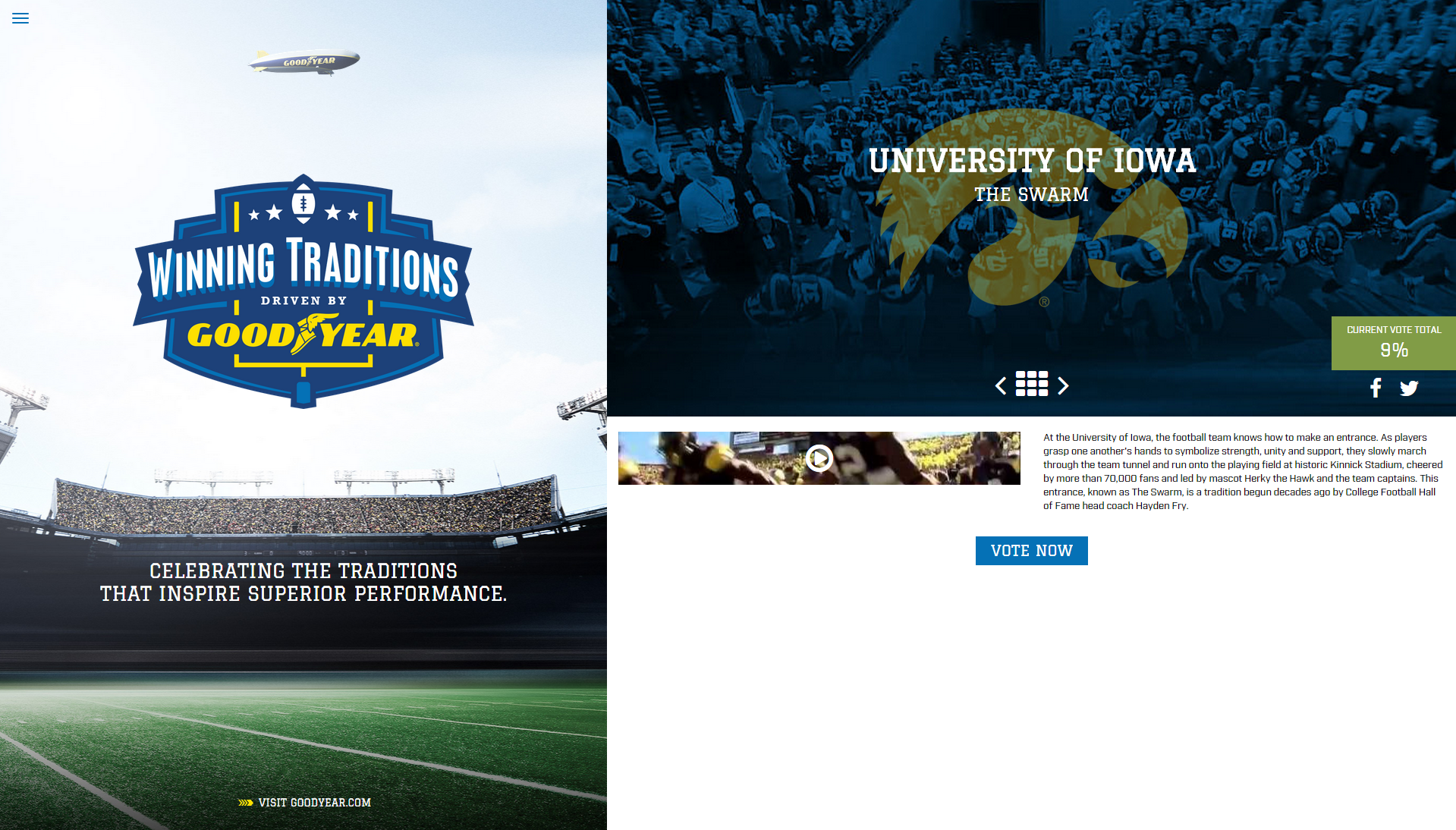
Task: Share on Twitter bird icon
Action: [1409, 388]
